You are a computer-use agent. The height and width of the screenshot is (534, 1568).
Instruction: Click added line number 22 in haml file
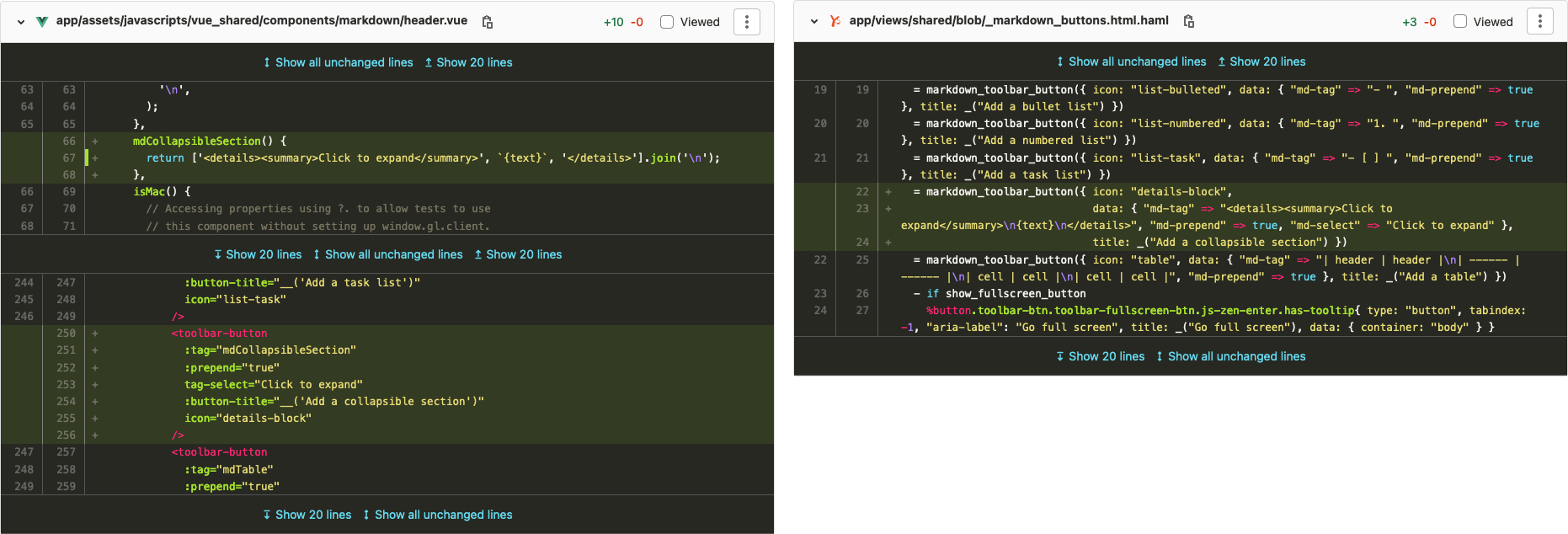[861, 191]
